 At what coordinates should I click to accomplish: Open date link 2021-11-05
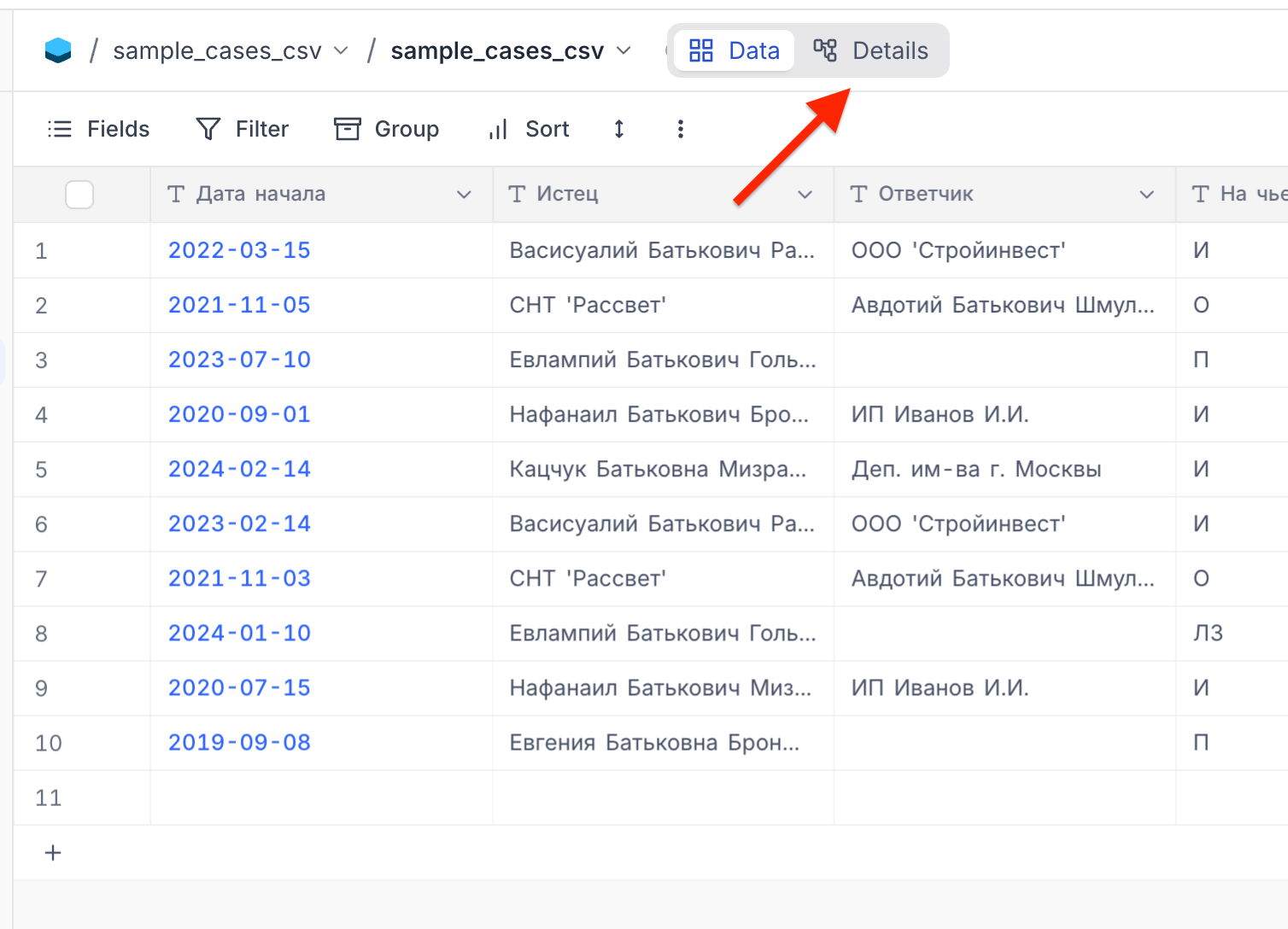239,305
